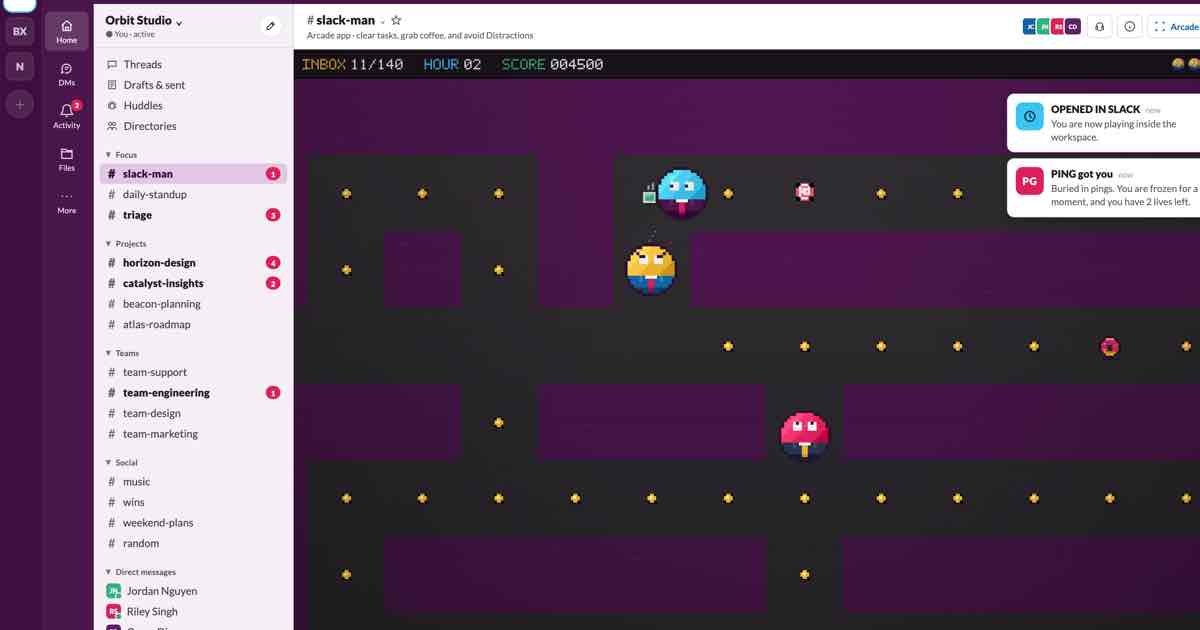
Task: Open Orbit Studio workspace menu
Action: click(x=144, y=21)
